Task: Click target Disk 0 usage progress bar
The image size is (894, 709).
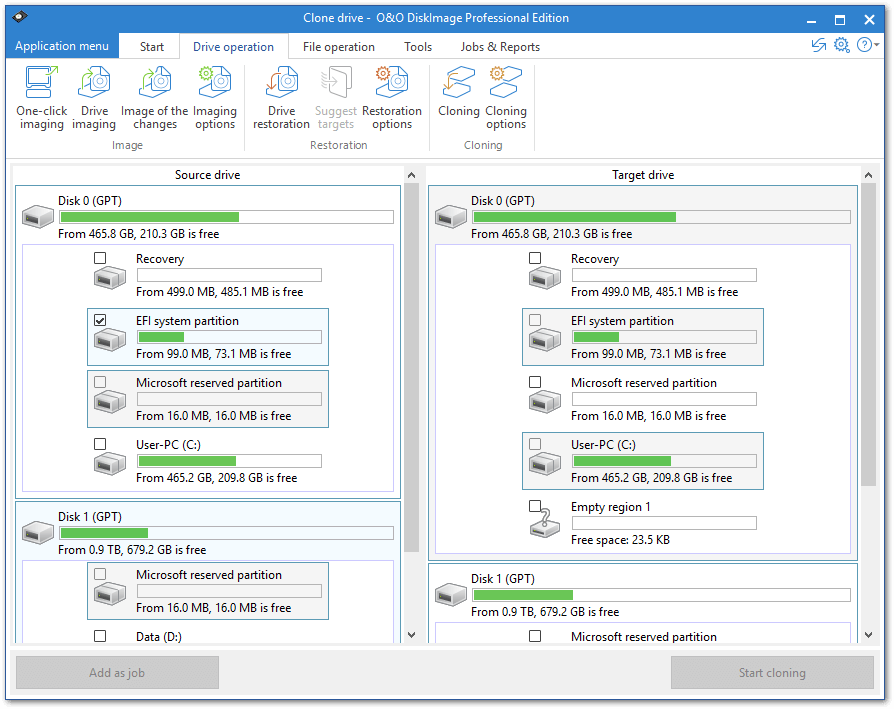Action: [661, 217]
